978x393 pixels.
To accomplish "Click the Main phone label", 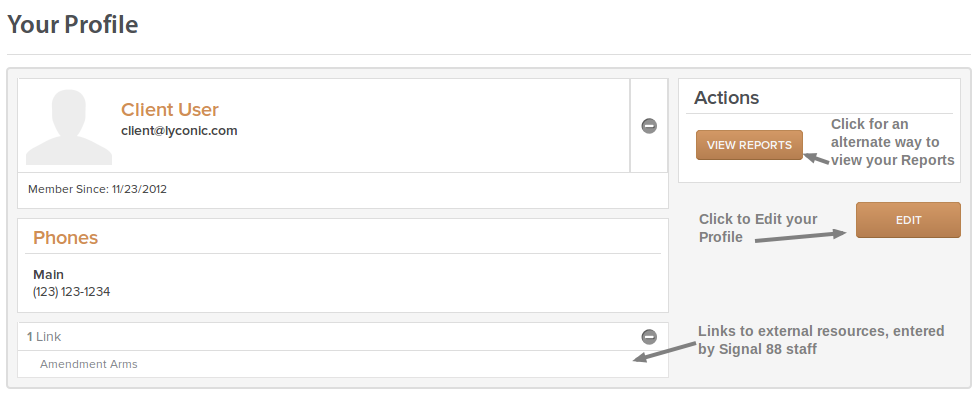I will 49,274.
